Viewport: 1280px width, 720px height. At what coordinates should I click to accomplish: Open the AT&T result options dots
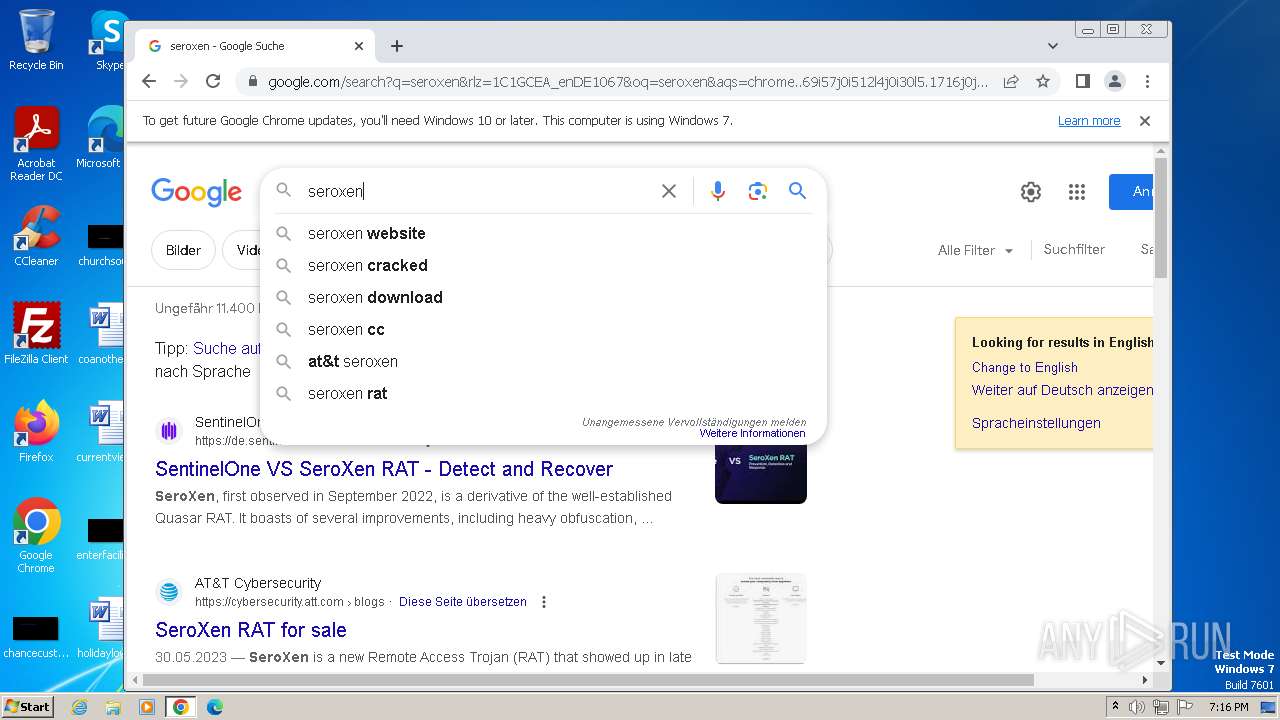click(544, 602)
